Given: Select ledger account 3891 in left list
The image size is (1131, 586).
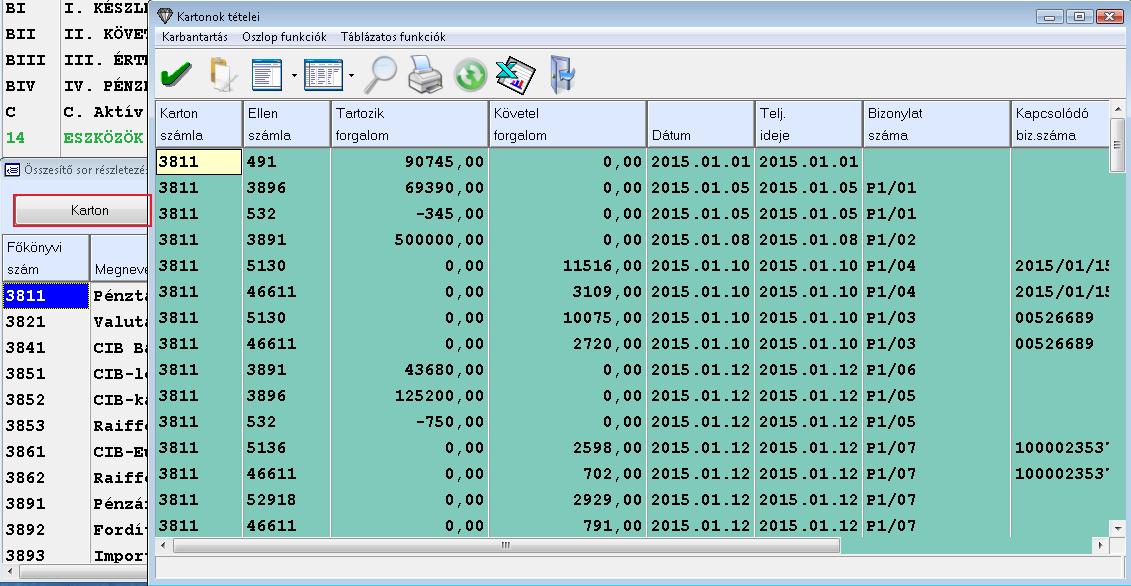Looking at the screenshot, I should click(x=25, y=504).
